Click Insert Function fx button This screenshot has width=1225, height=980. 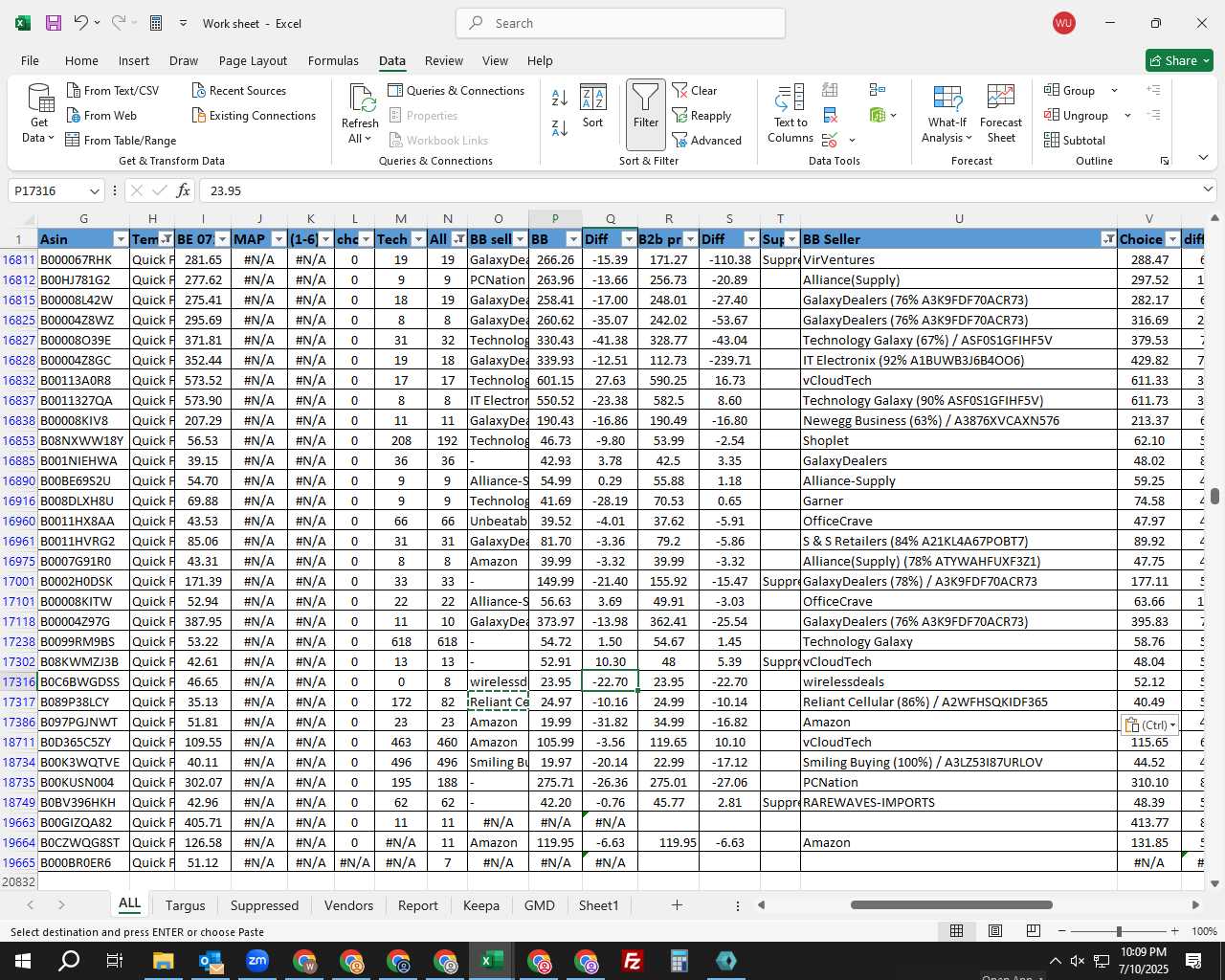tap(183, 190)
